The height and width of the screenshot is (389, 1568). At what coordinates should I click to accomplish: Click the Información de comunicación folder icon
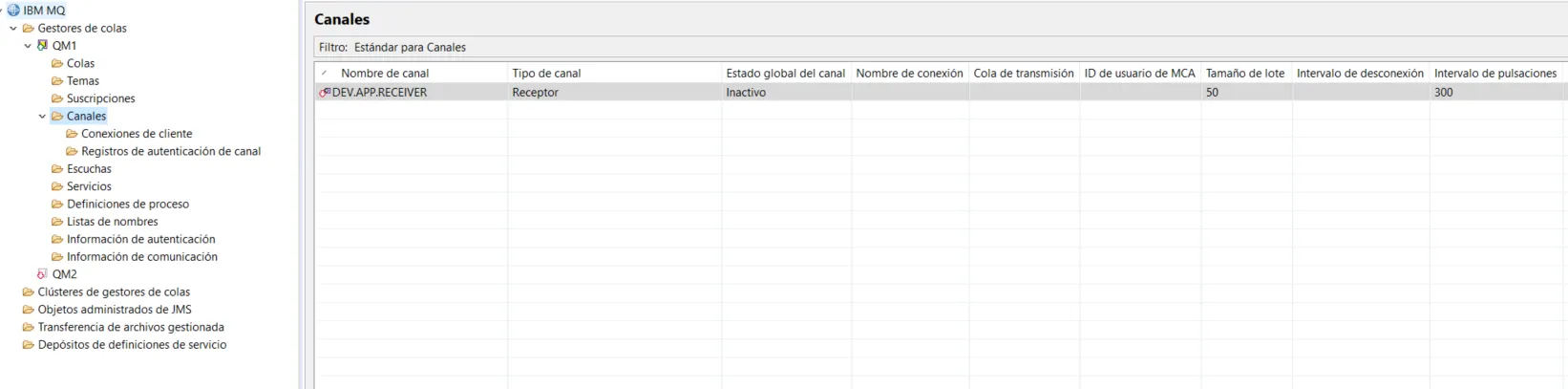coord(57,257)
